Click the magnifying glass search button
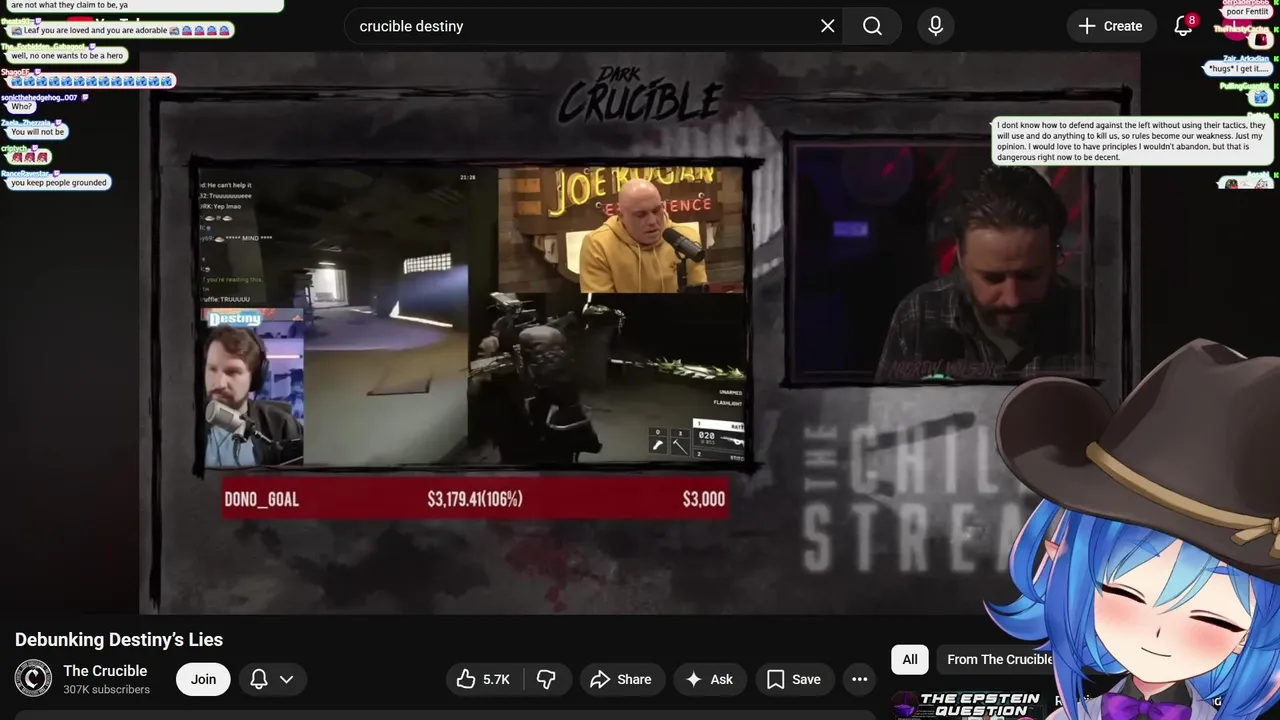This screenshot has width=1280, height=720. 872,26
